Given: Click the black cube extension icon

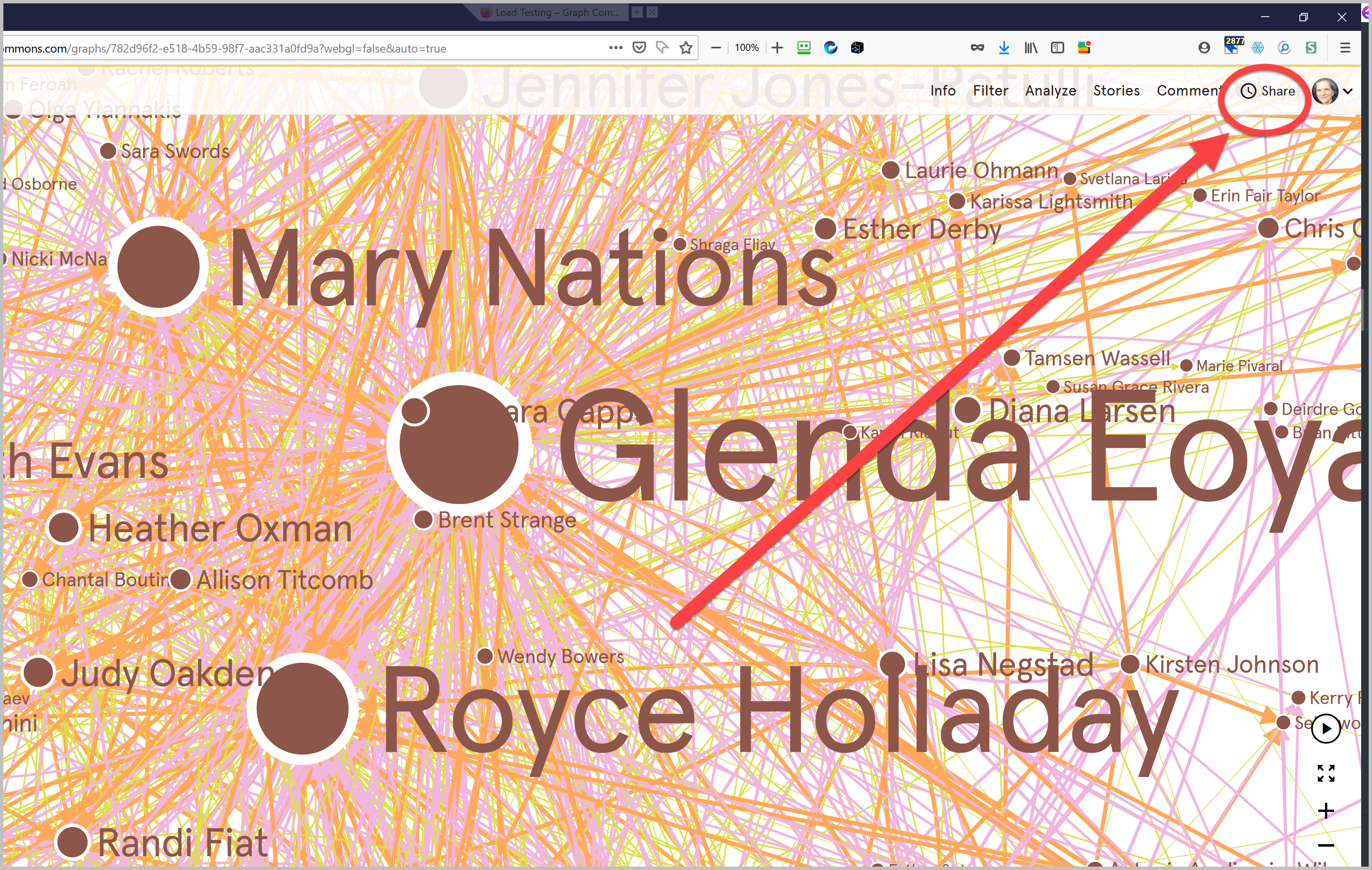Looking at the screenshot, I should point(857,48).
